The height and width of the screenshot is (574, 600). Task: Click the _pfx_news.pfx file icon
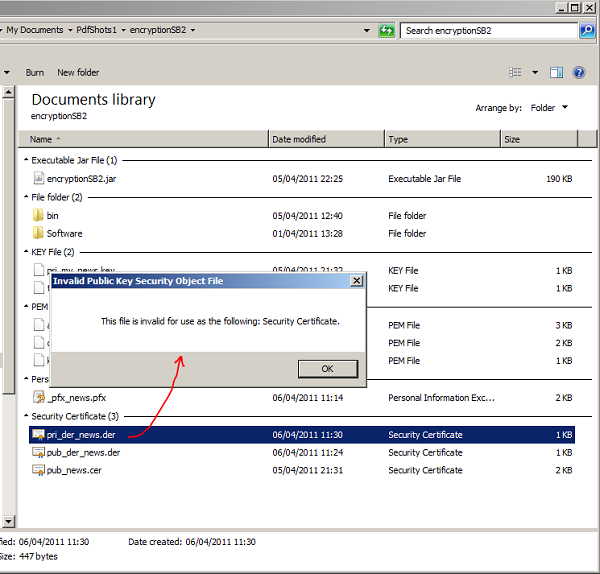tap(39, 397)
